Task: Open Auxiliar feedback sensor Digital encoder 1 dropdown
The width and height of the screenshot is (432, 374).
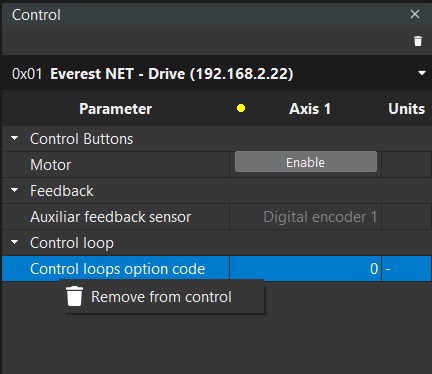Action: coord(305,217)
